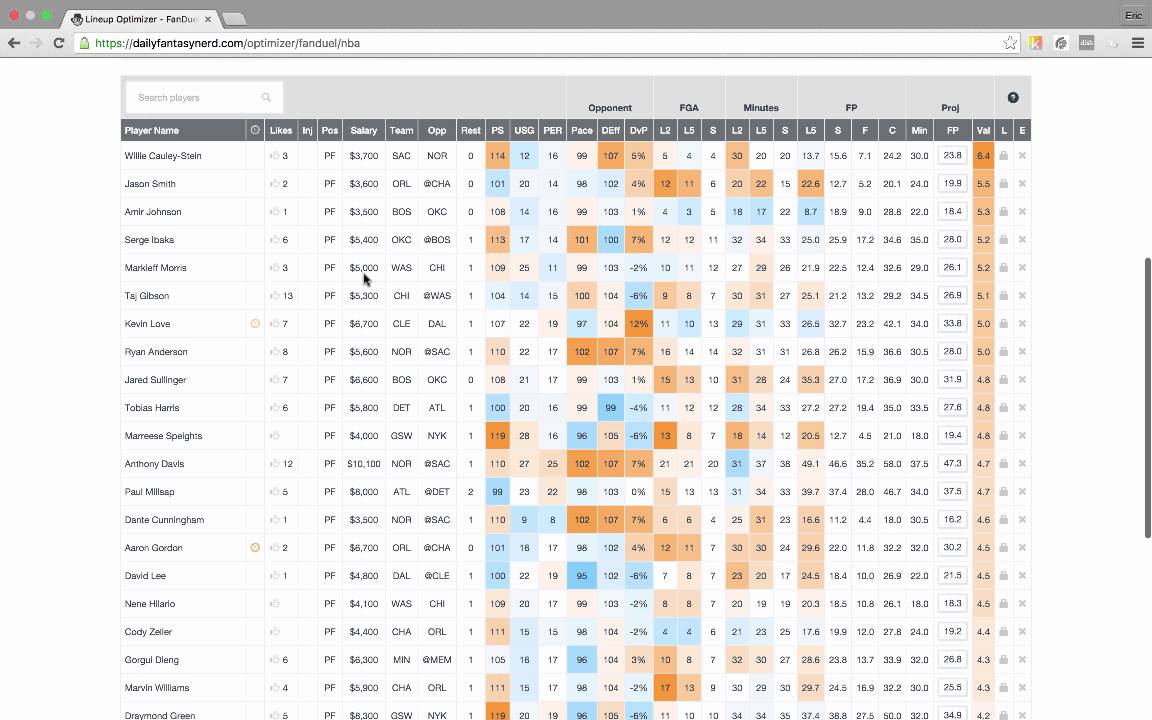Sort by the Pace column header

(x=582, y=131)
